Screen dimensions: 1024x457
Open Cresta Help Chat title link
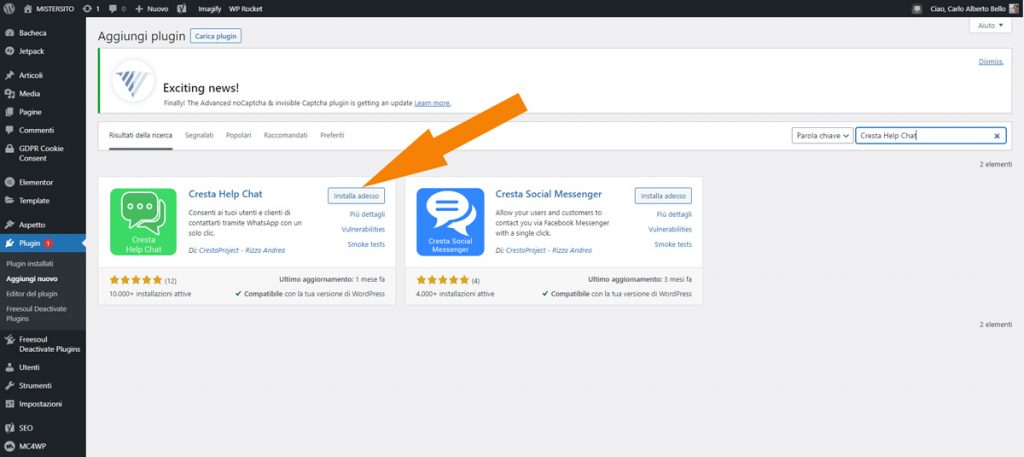coord(225,194)
